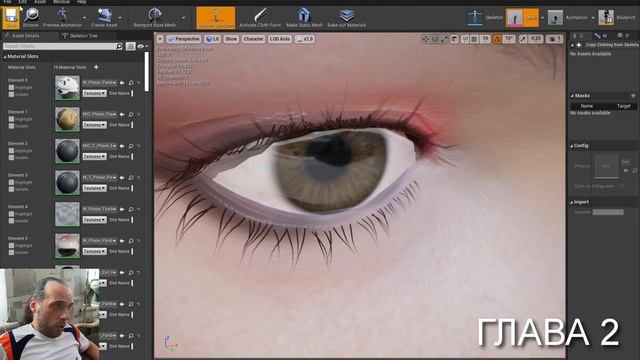
Task: Add a new mask with plus icon
Action: click(633, 96)
